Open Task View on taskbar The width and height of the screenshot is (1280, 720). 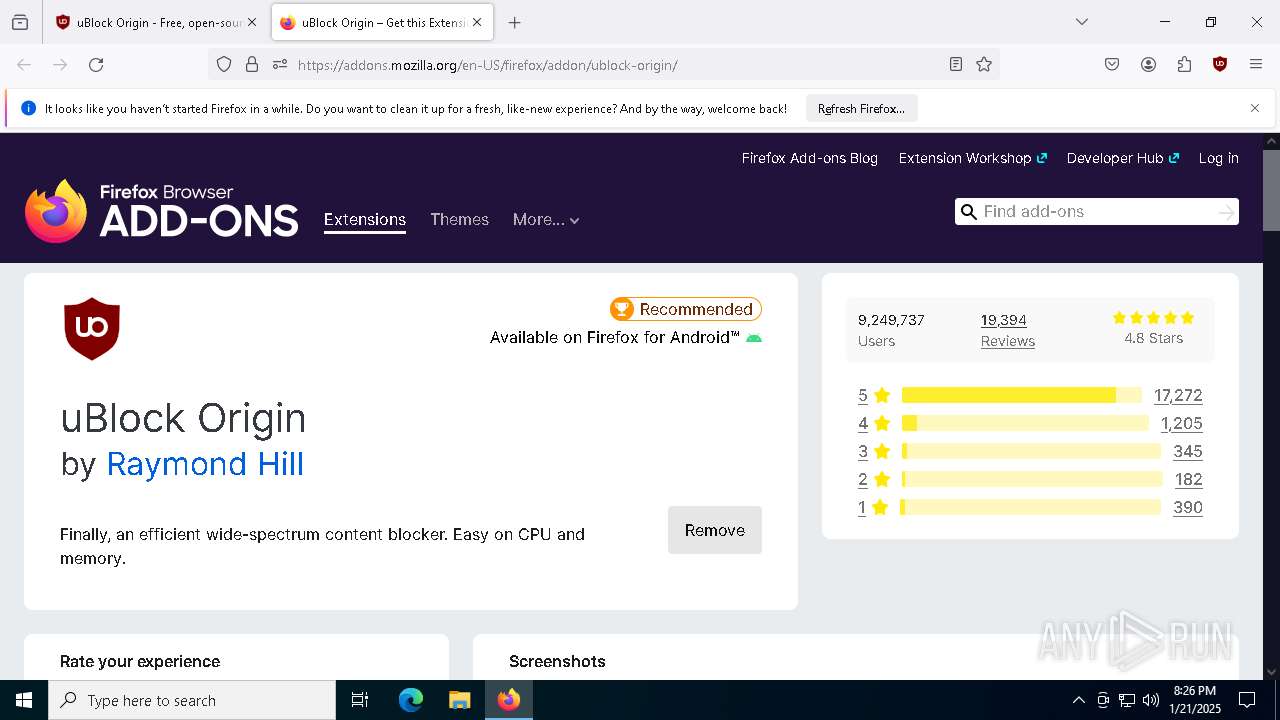coord(360,700)
